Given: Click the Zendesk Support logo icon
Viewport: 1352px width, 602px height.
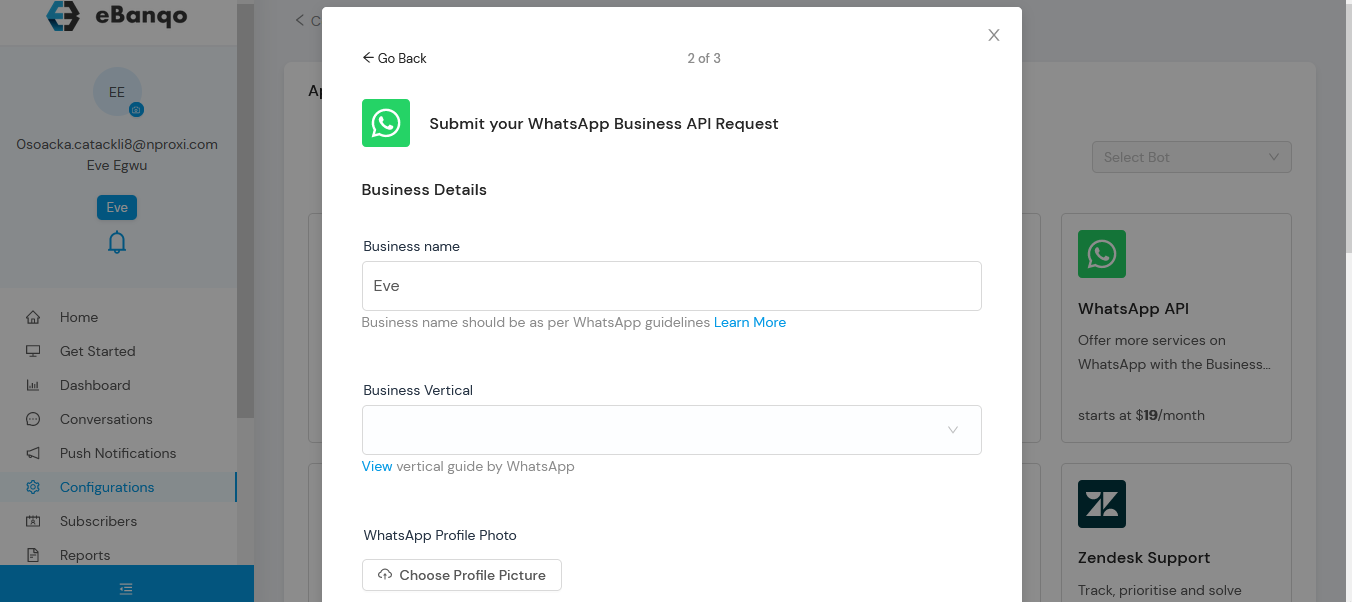Looking at the screenshot, I should click(1101, 504).
